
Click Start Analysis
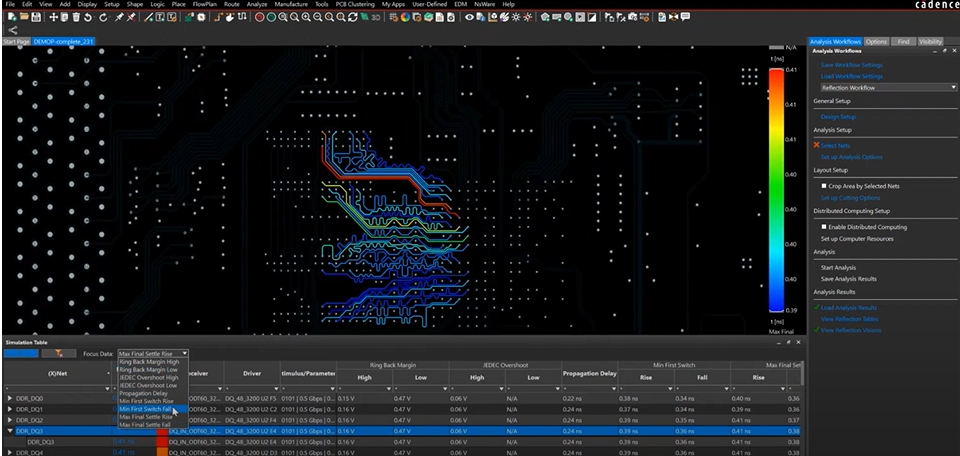(x=838, y=267)
